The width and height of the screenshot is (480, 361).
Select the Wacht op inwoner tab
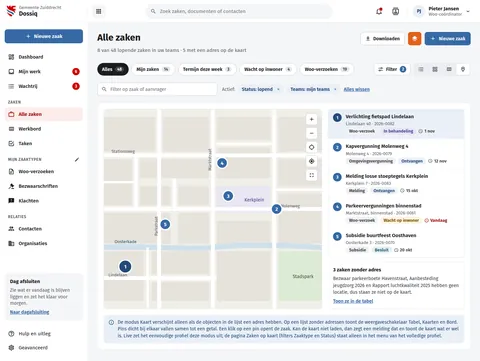coord(268,69)
